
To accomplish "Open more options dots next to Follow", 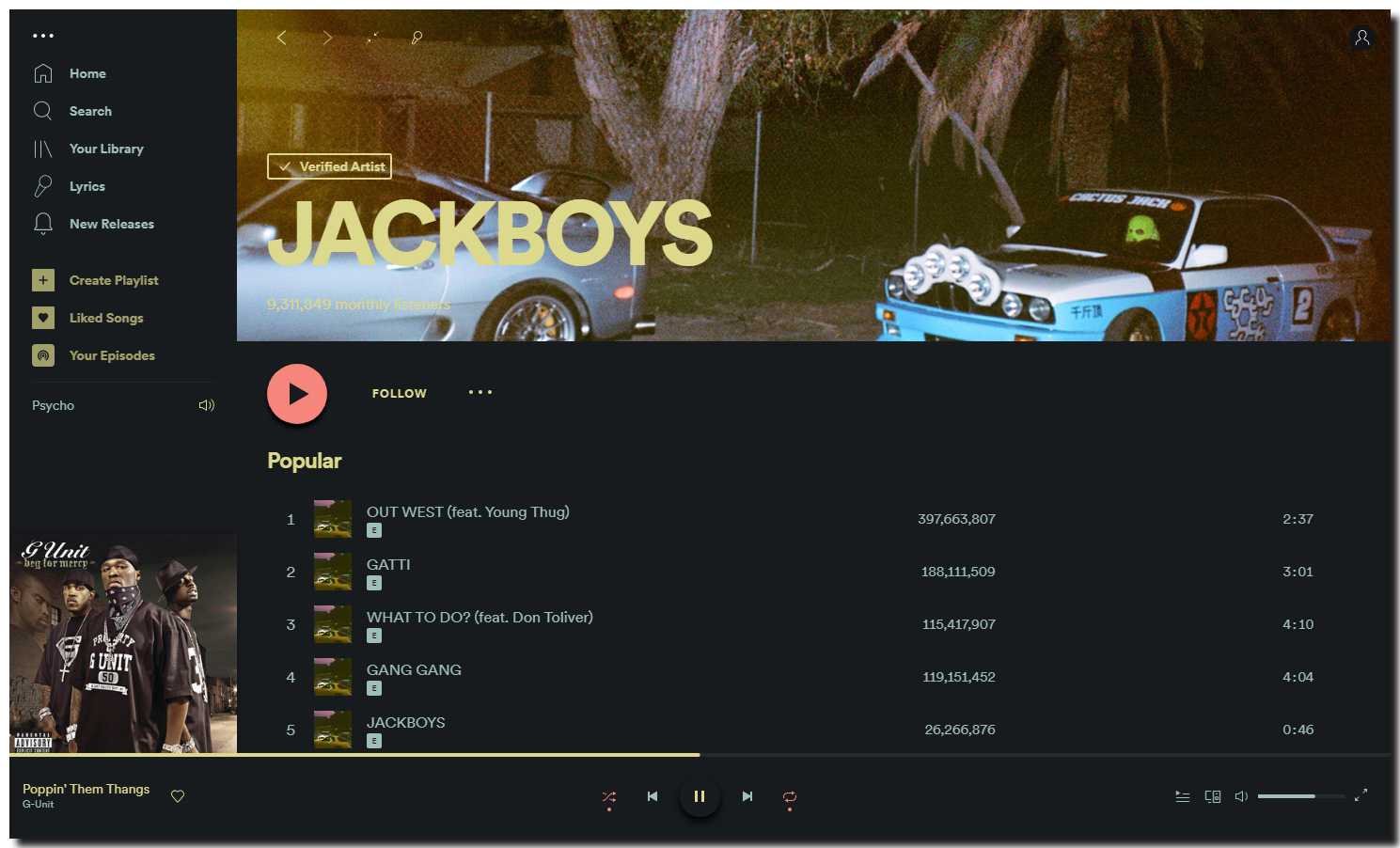I will (480, 392).
